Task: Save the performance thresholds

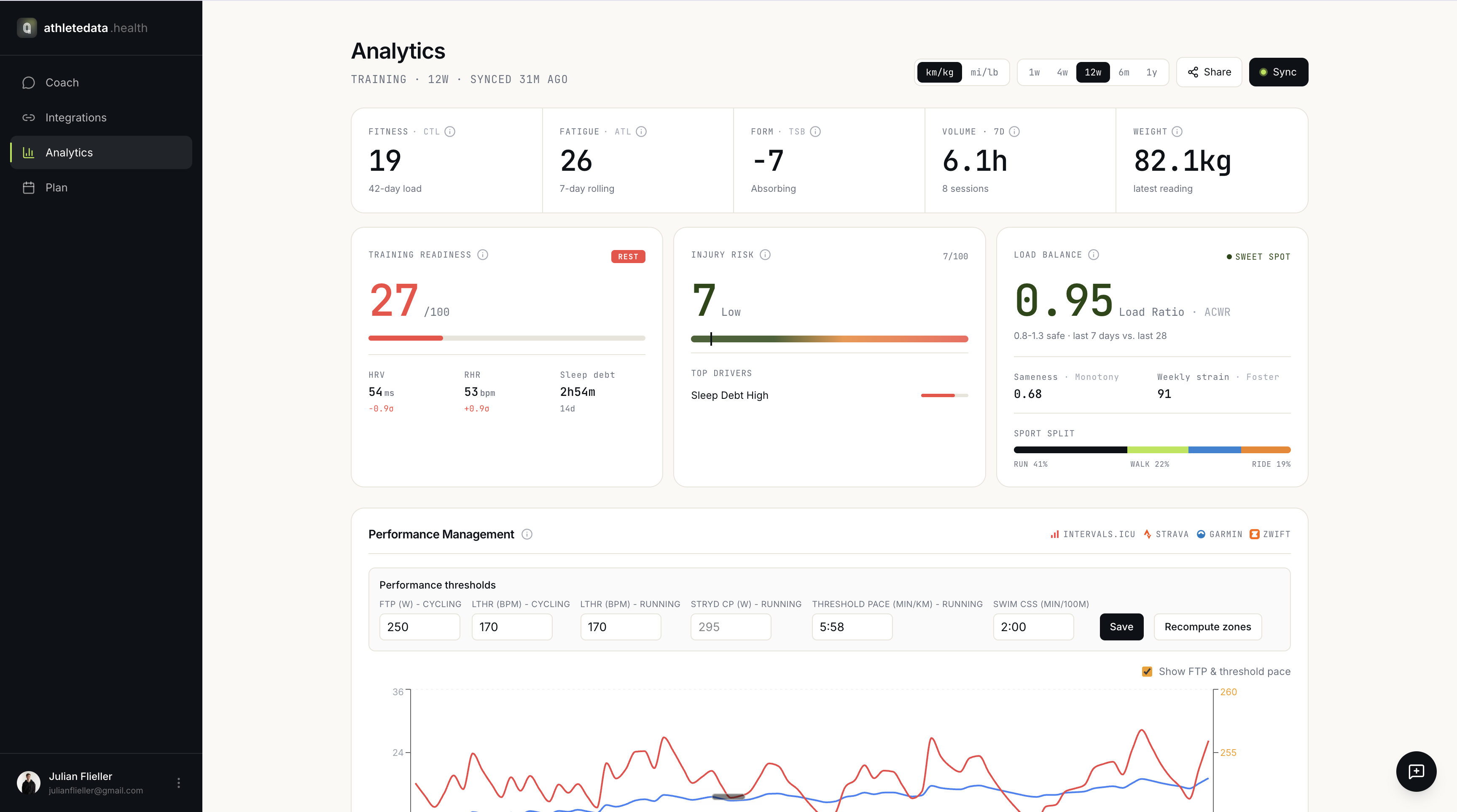Action: pos(1121,626)
